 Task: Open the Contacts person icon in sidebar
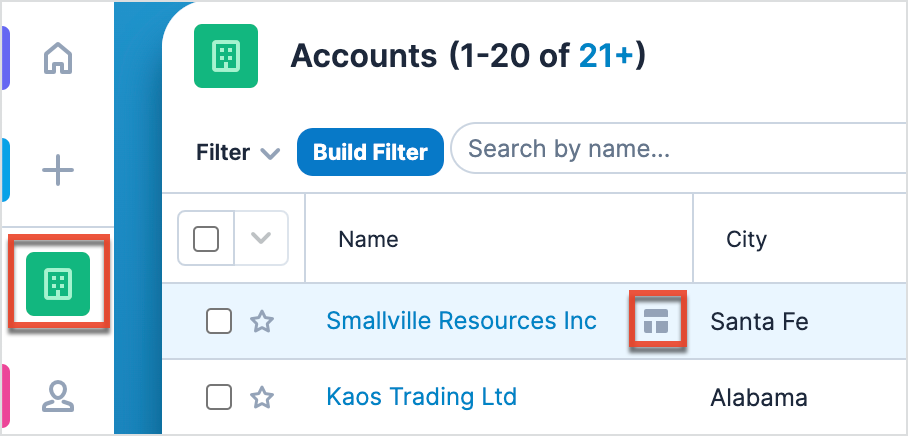coord(58,396)
